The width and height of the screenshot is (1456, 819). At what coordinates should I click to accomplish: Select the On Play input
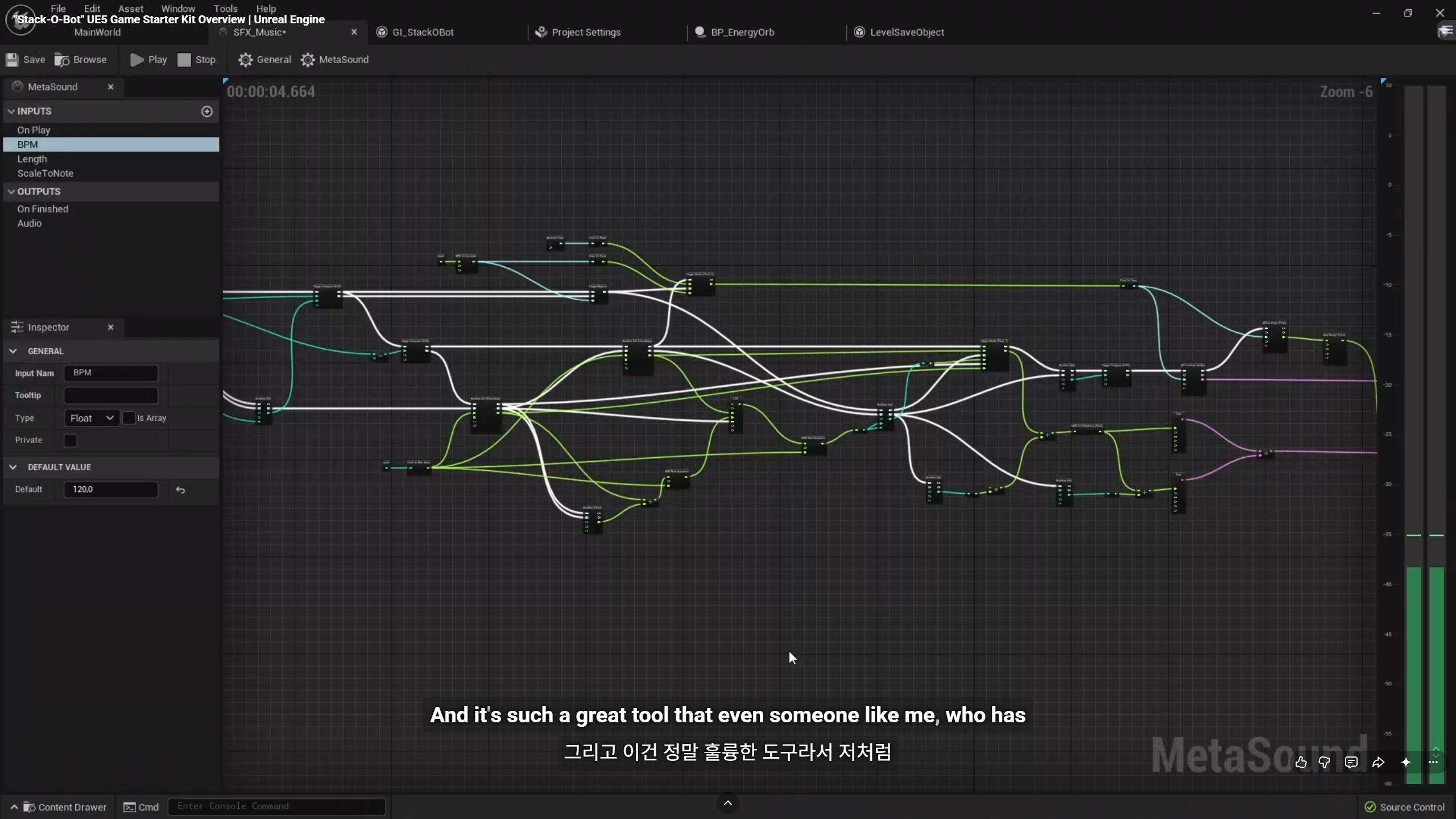111,130
